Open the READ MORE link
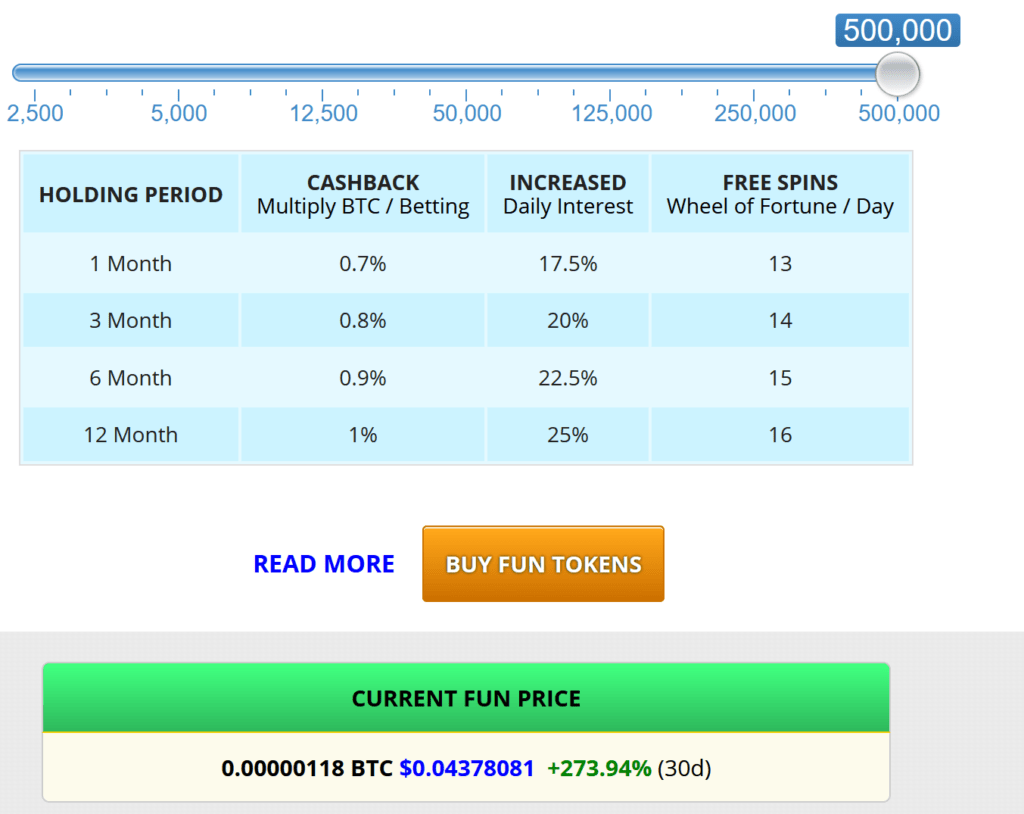The image size is (1024, 814). (324, 564)
